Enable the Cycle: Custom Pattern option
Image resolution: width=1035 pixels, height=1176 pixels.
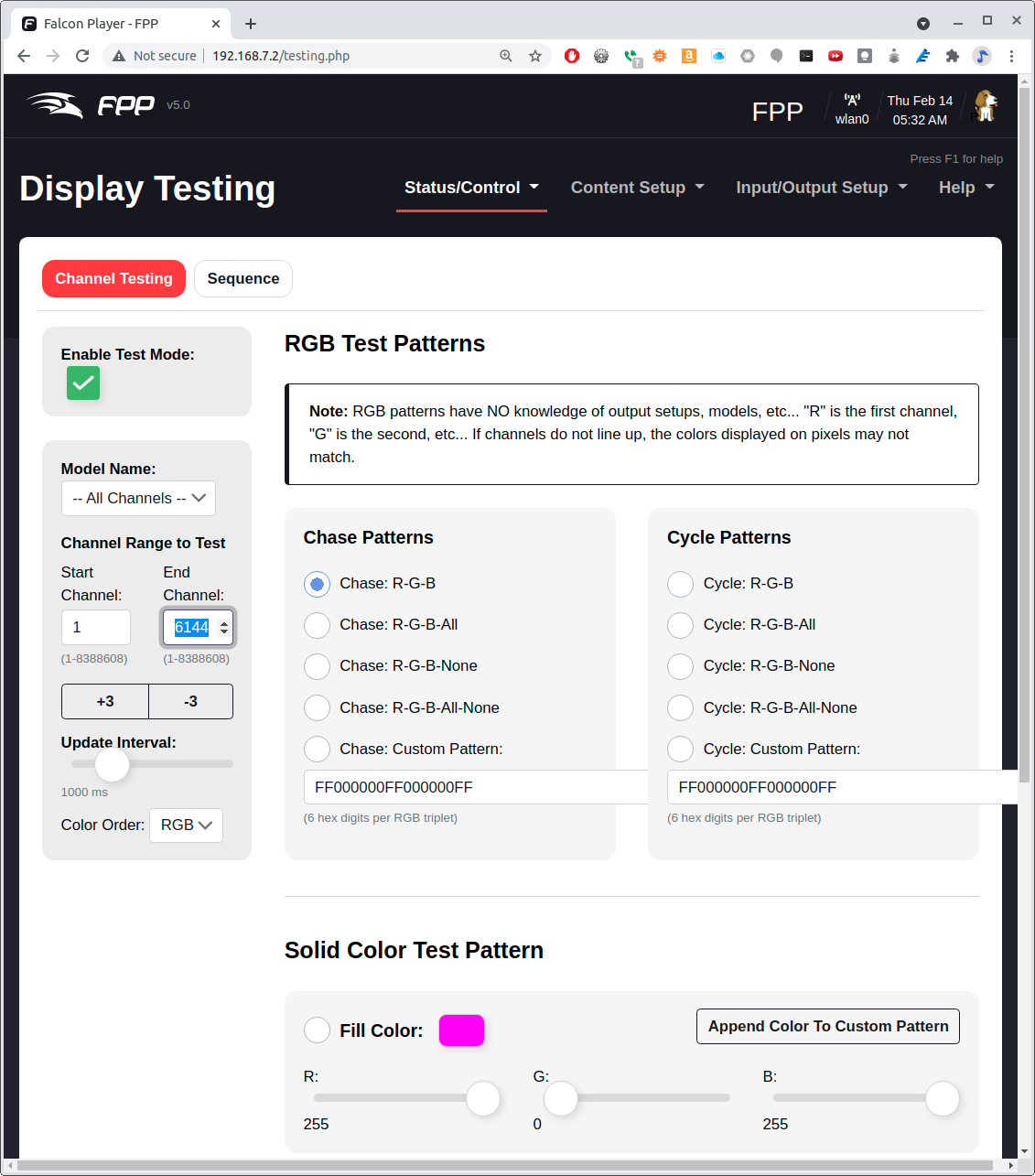(680, 749)
